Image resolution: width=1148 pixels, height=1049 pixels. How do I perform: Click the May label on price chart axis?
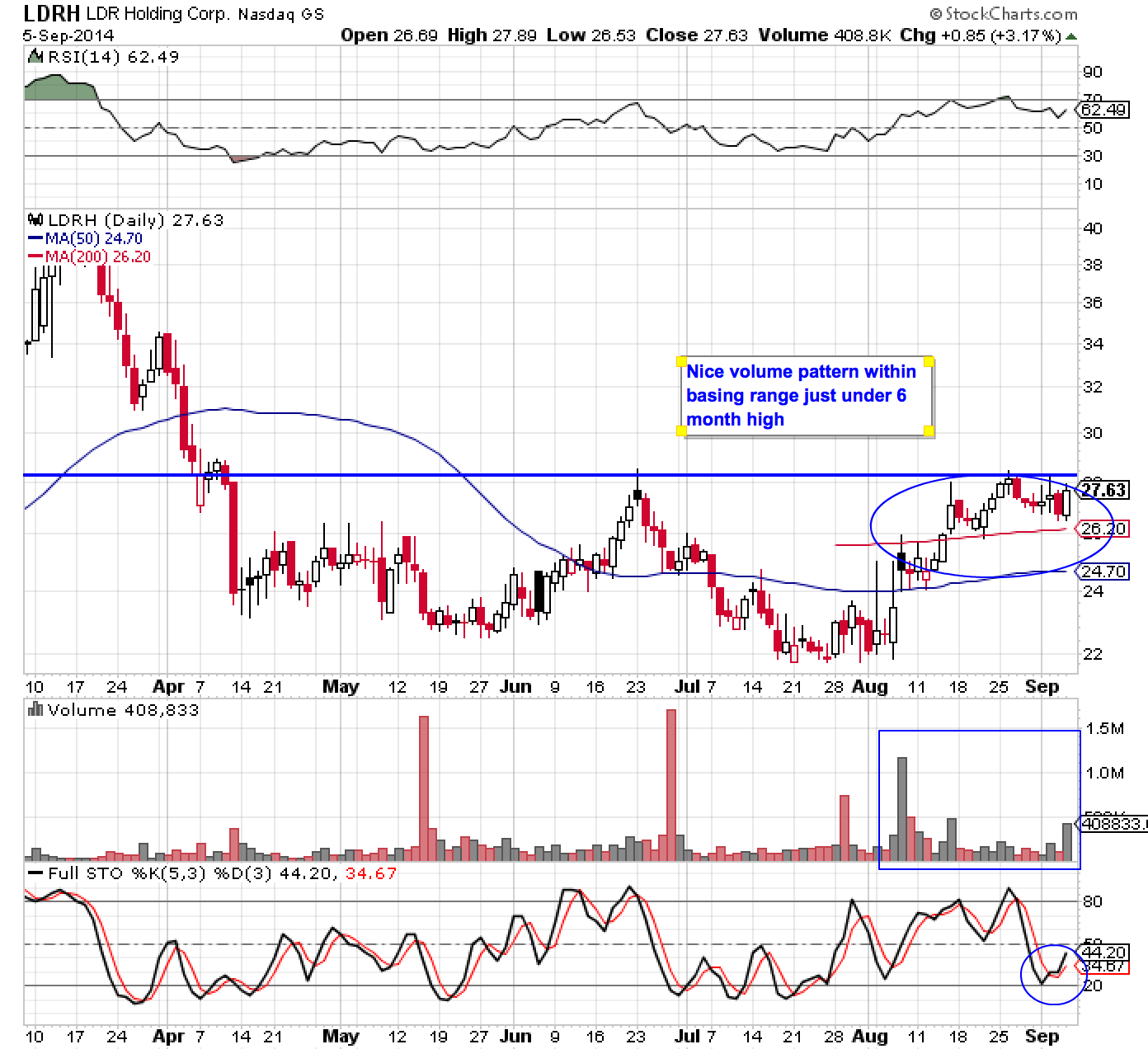(x=341, y=687)
